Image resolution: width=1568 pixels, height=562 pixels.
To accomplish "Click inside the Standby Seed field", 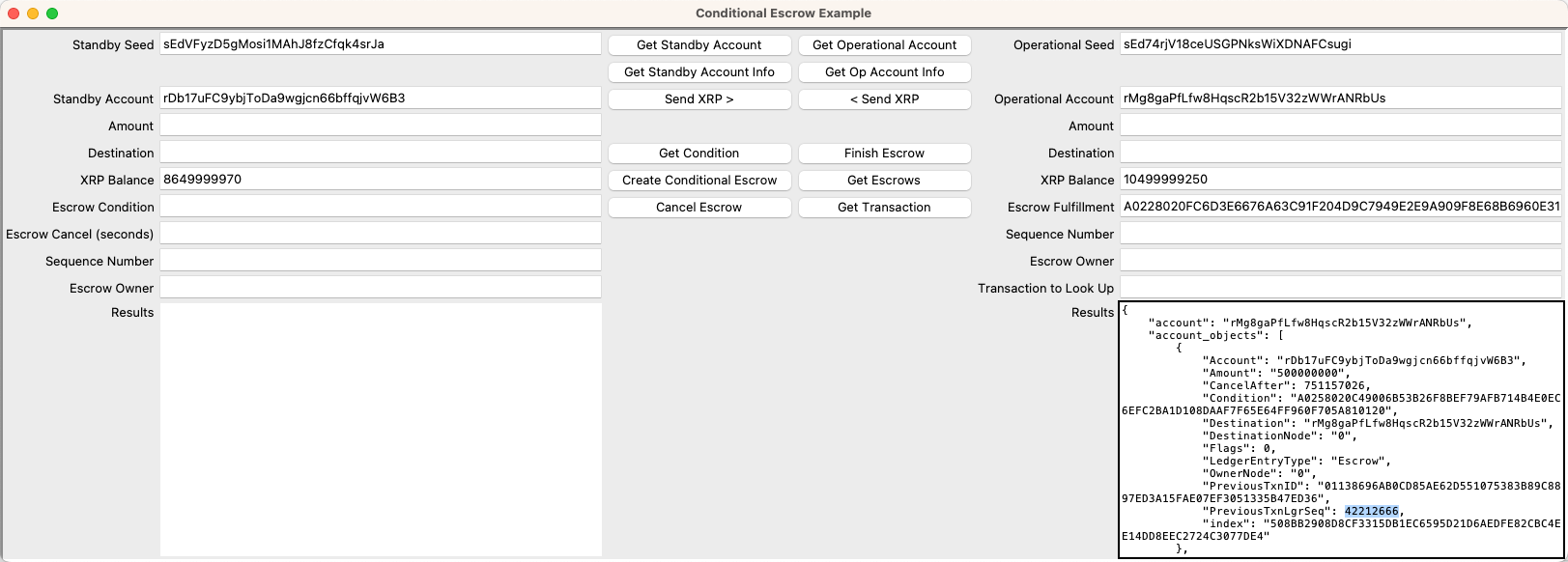I will (x=382, y=43).
